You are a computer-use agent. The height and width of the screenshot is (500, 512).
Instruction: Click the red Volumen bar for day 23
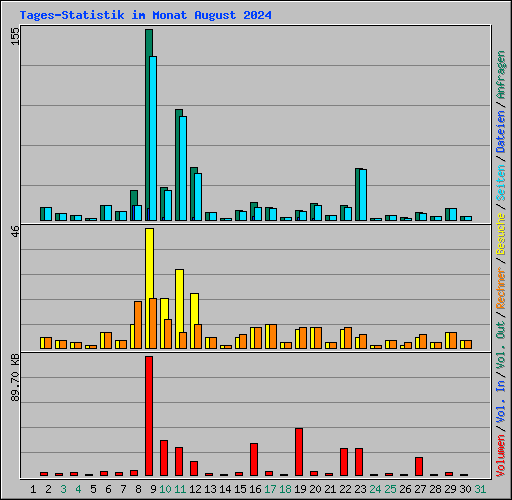[359, 462]
